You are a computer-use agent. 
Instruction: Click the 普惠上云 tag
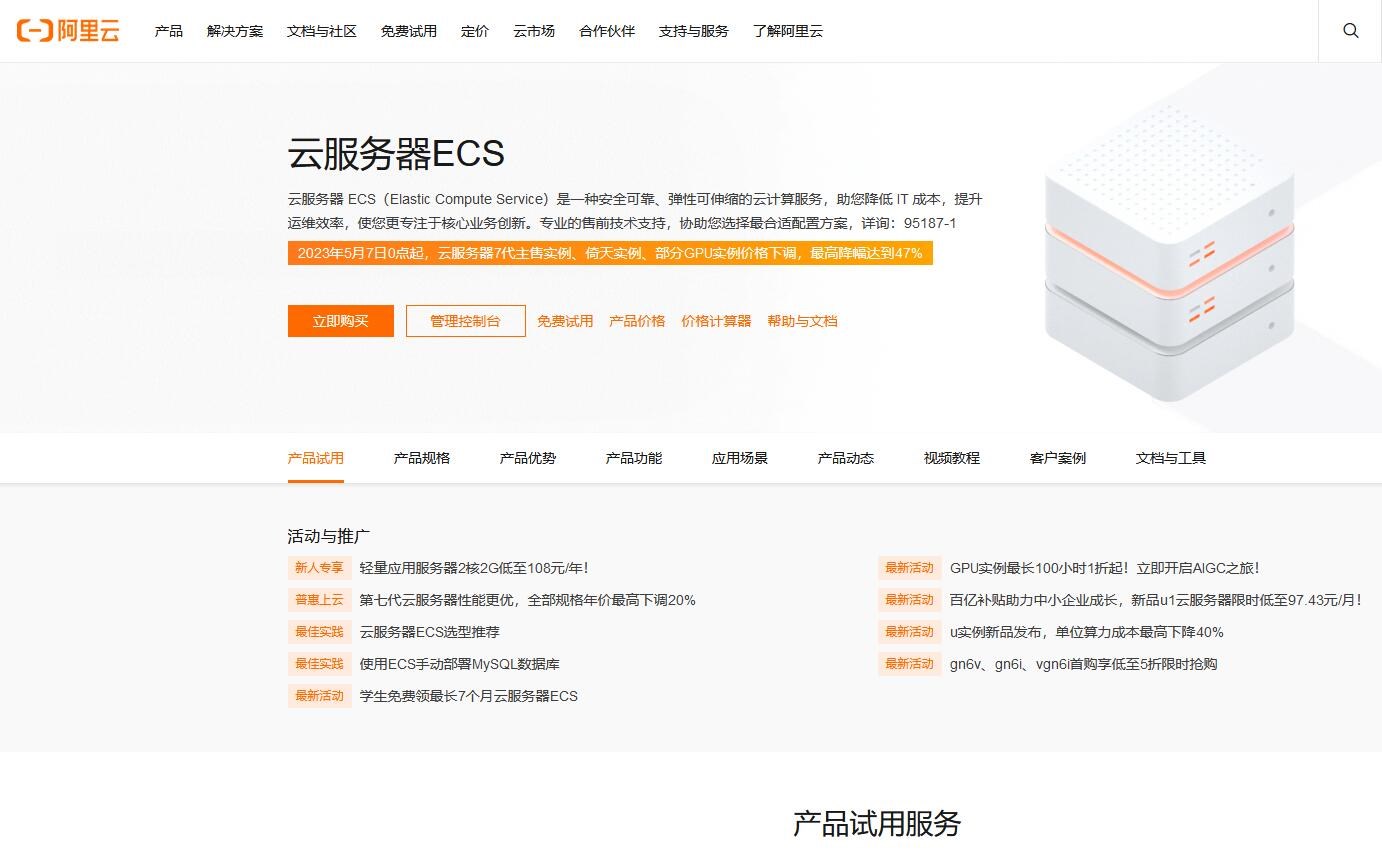point(319,600)
